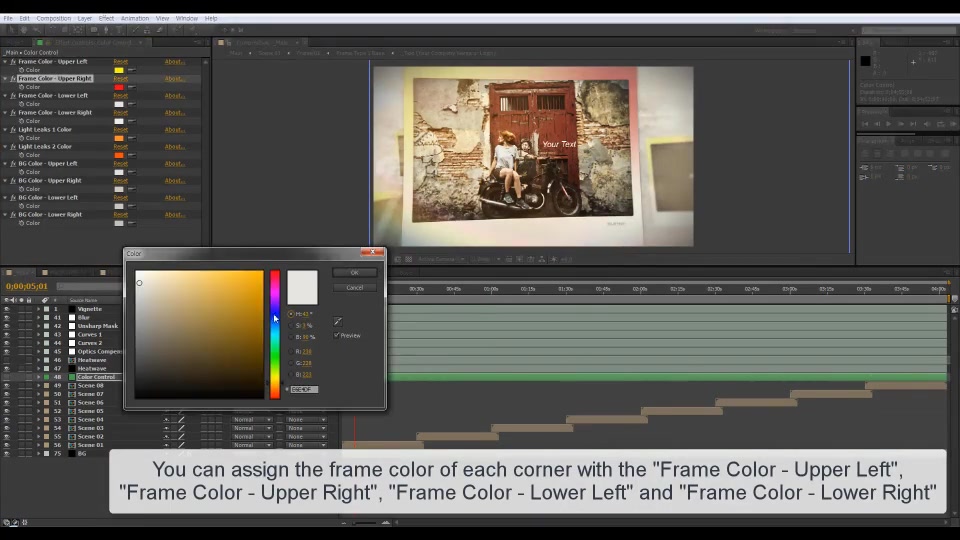
Task: Confirm color with OK button
Action: coord(354,273)
